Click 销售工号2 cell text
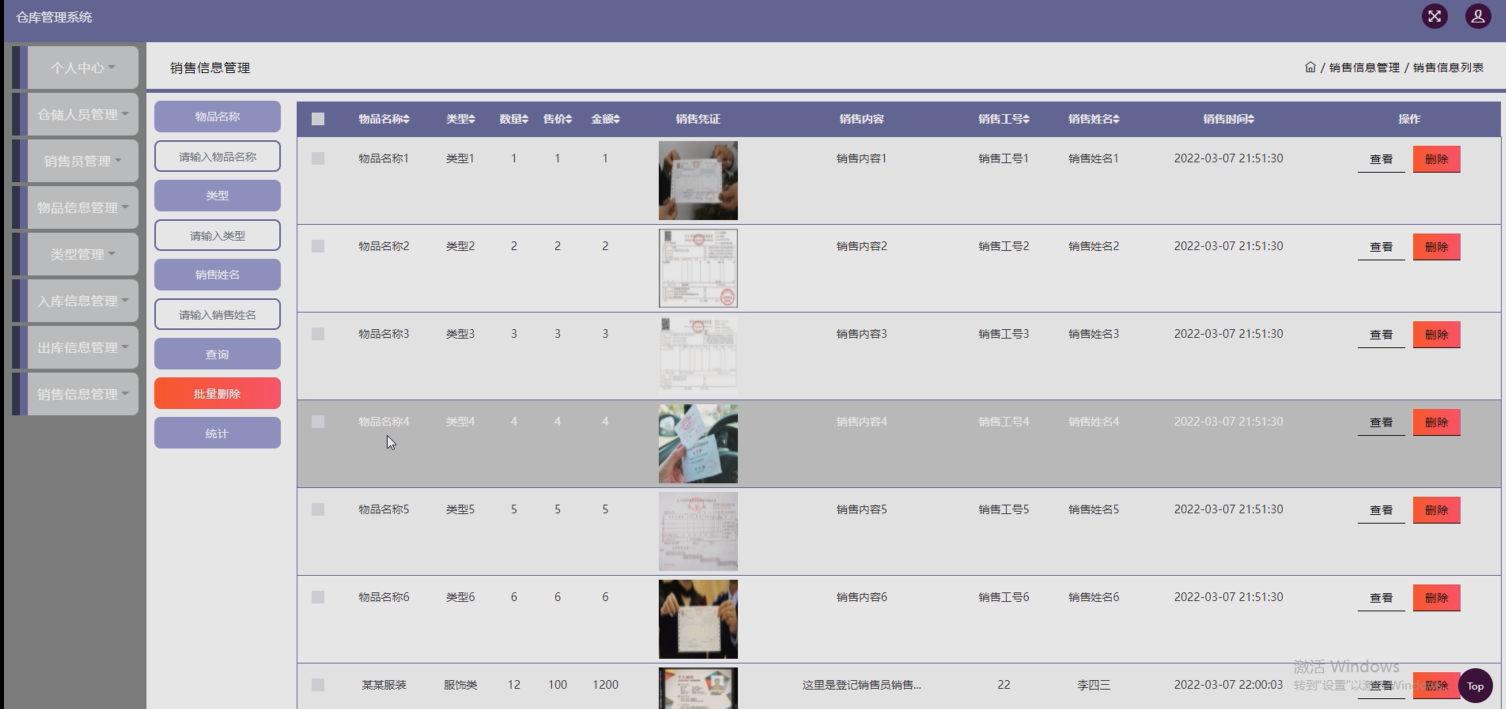This screenshot has width=1506, height=709. [1003, 246]
